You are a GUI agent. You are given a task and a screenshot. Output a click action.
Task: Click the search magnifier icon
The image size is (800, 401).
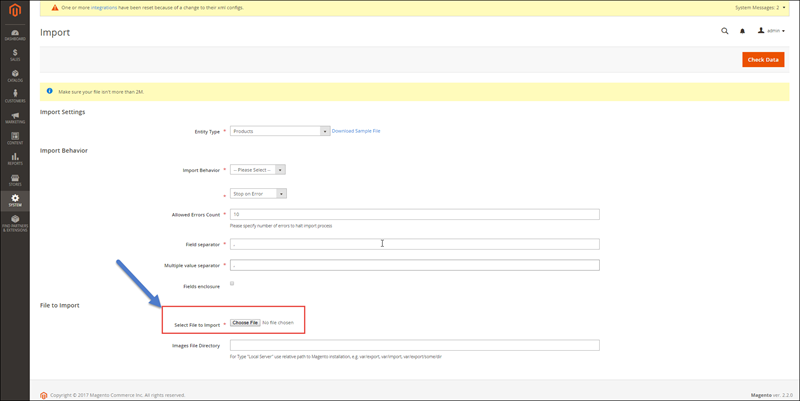click(x=725, y=31)
